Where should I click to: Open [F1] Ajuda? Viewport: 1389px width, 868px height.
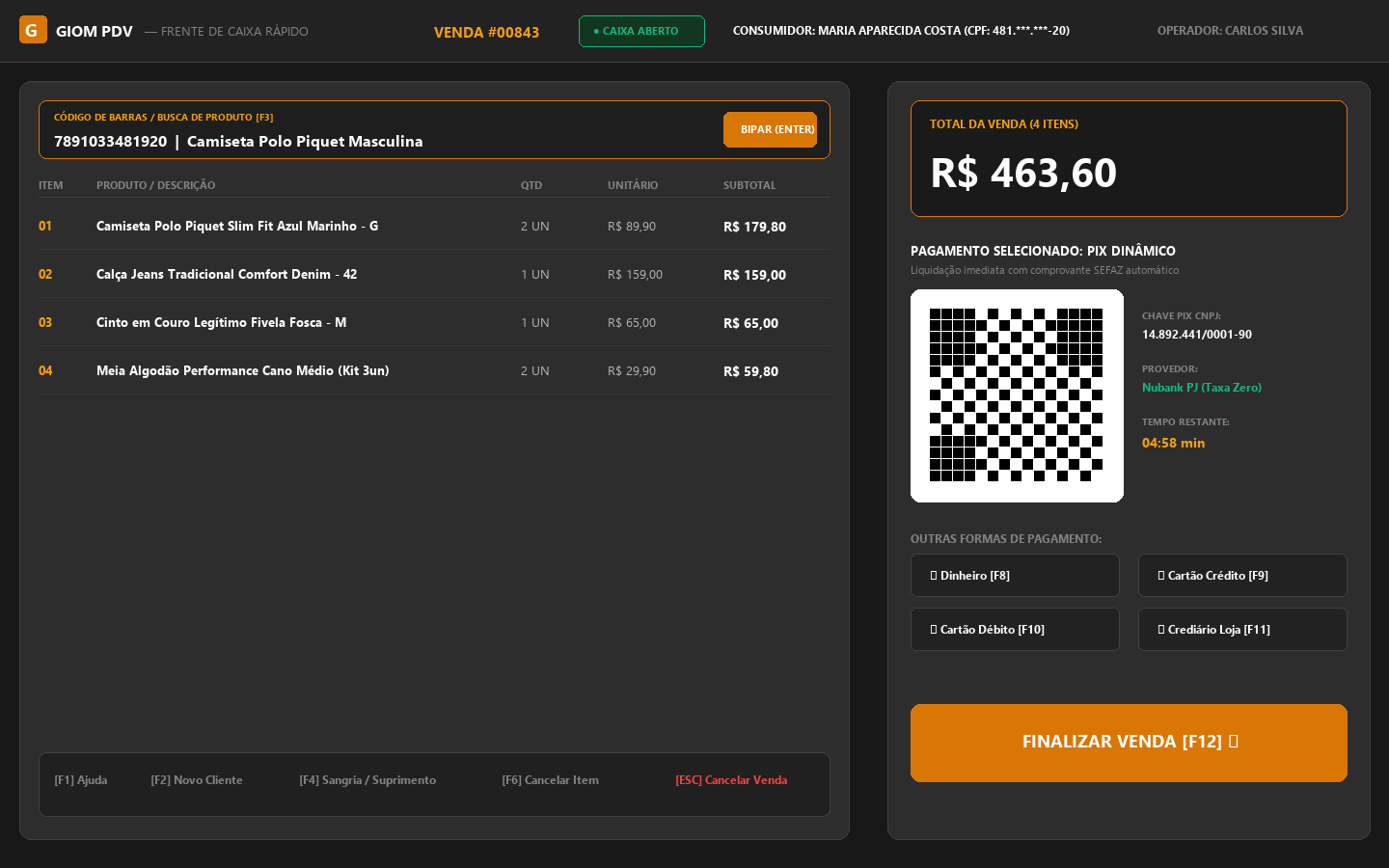tap(81, 780)
